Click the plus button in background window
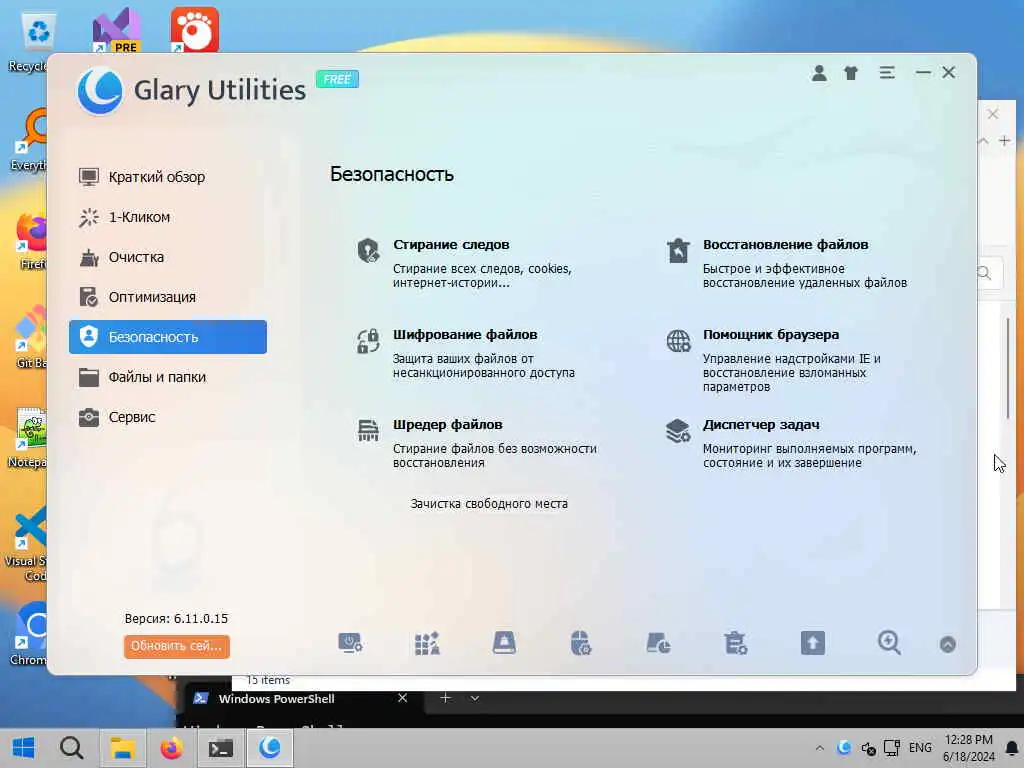 [x=1004, y=140]
